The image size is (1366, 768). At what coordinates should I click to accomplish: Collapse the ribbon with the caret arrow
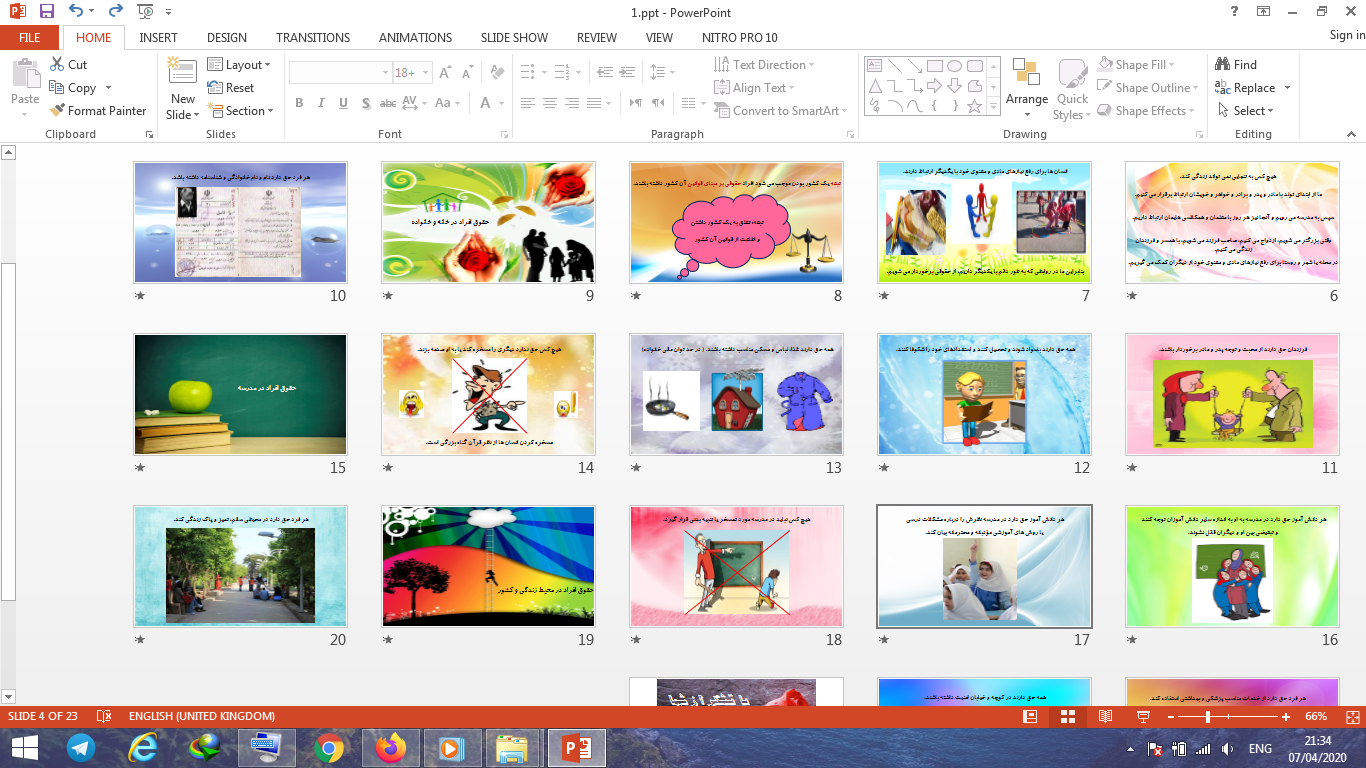click(x=1354, y=134)
